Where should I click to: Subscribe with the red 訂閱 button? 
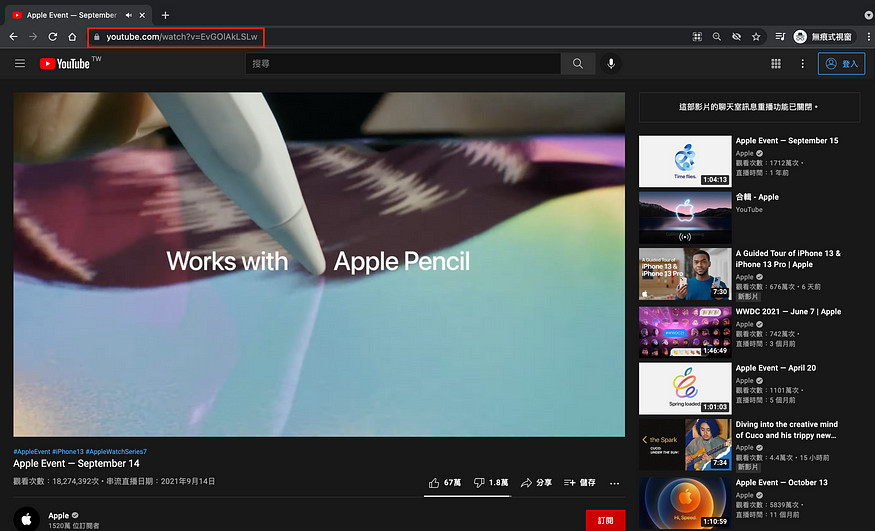[605, 520]
